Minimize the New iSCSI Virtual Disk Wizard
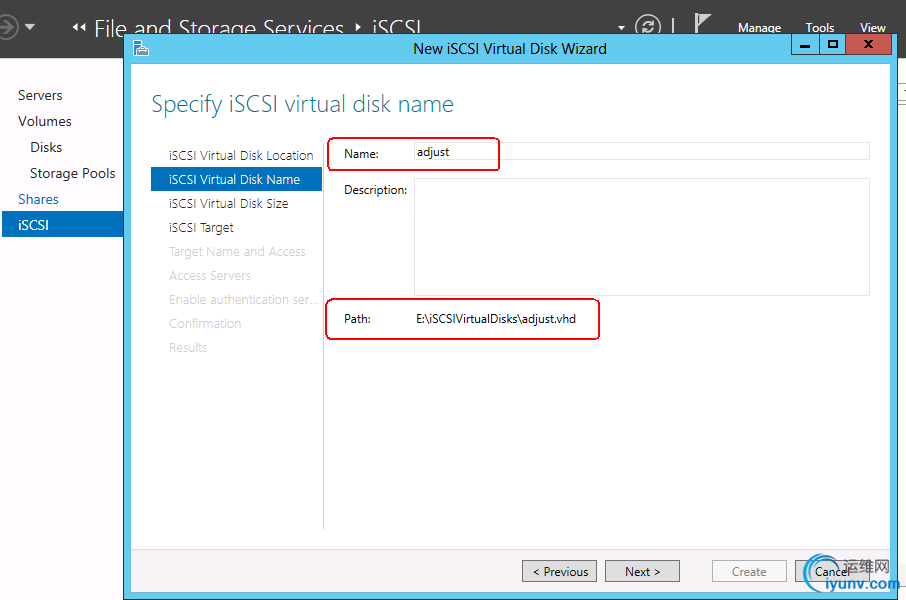The height and width of the screenshot is (600, 906). point(804,45)
